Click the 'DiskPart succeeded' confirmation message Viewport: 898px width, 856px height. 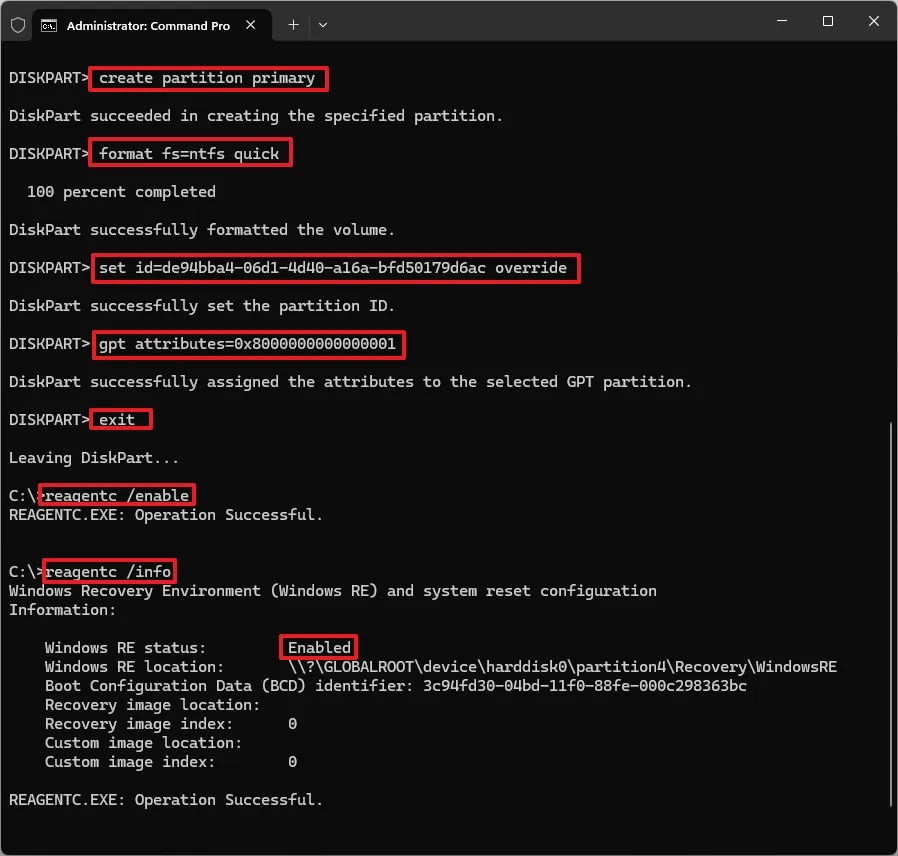[244, 115]
